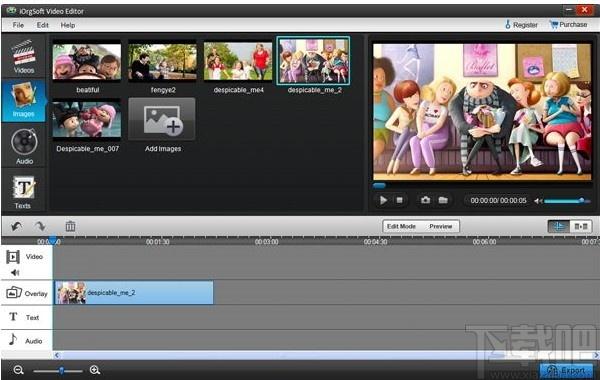Click the 00:01:30 ruler mark

tap(158, 242)
